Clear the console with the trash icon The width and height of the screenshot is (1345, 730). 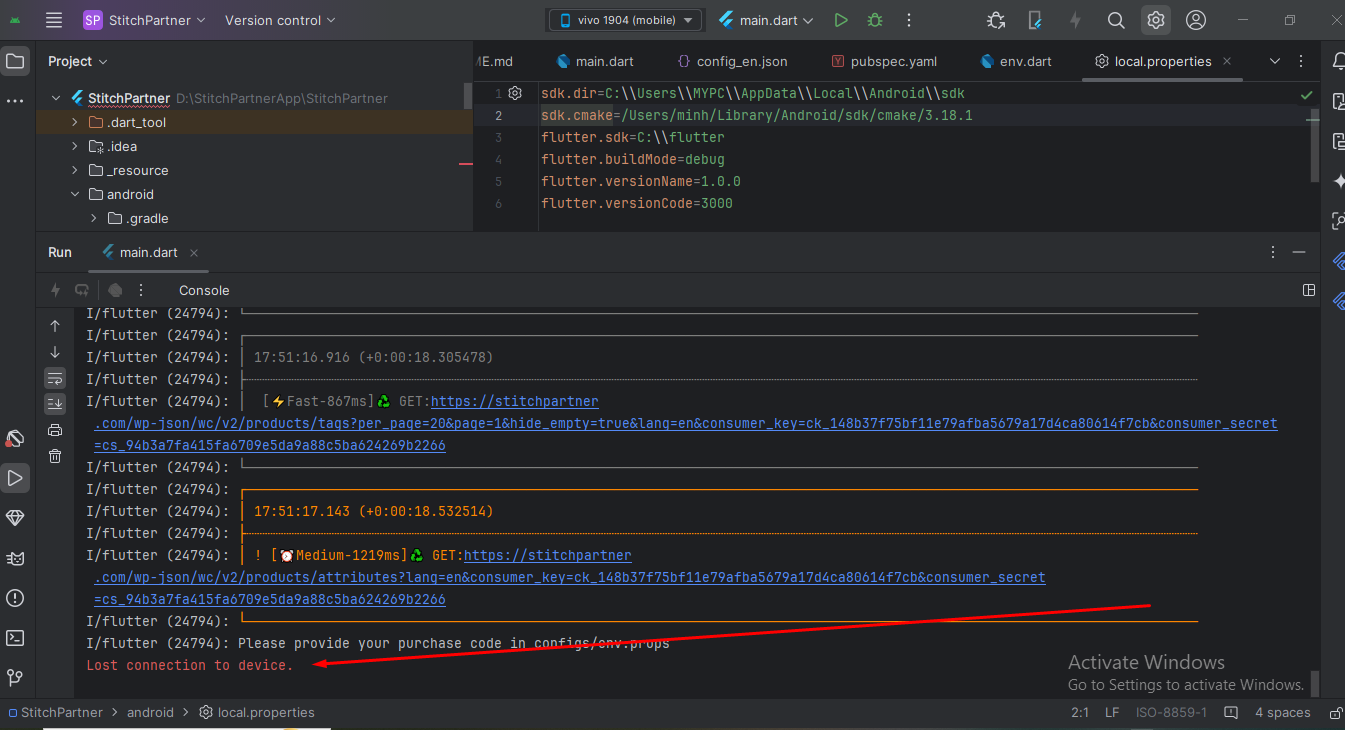(55, 456)
